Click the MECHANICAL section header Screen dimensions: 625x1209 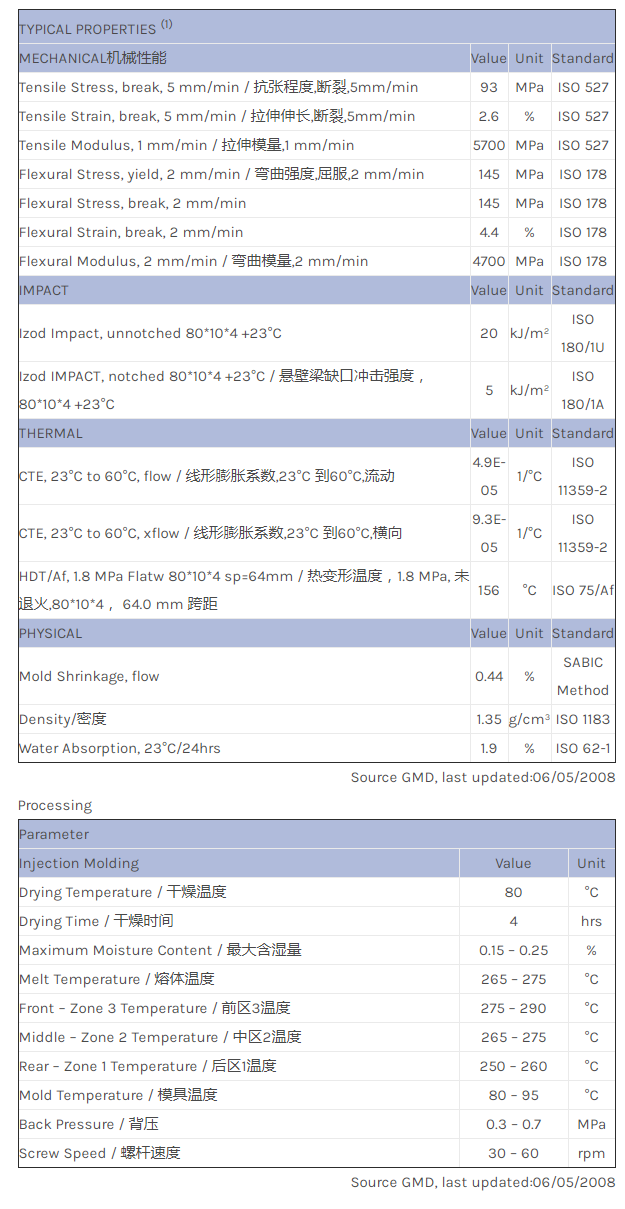coord(93,58)
